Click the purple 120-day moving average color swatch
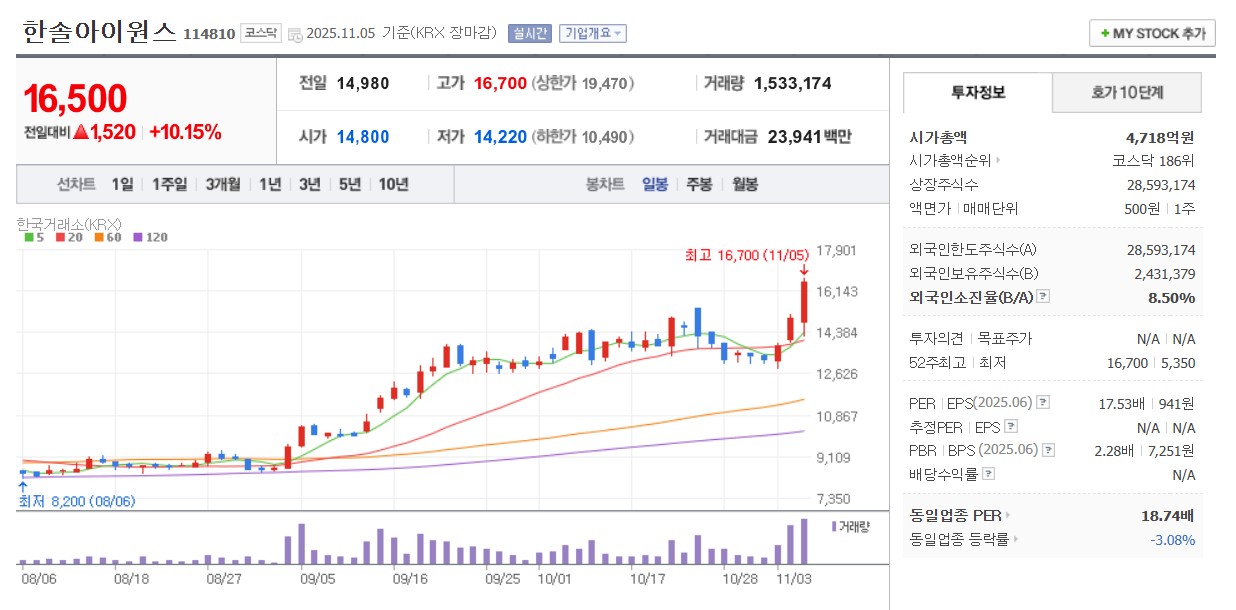1236x610 pixels. [137, 237]
